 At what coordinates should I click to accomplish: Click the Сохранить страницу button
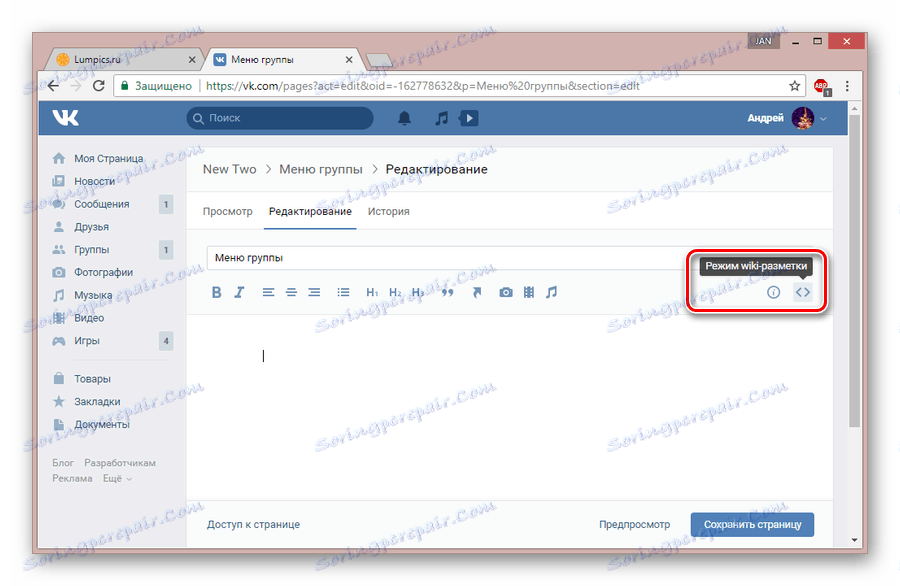click(752, 525)
